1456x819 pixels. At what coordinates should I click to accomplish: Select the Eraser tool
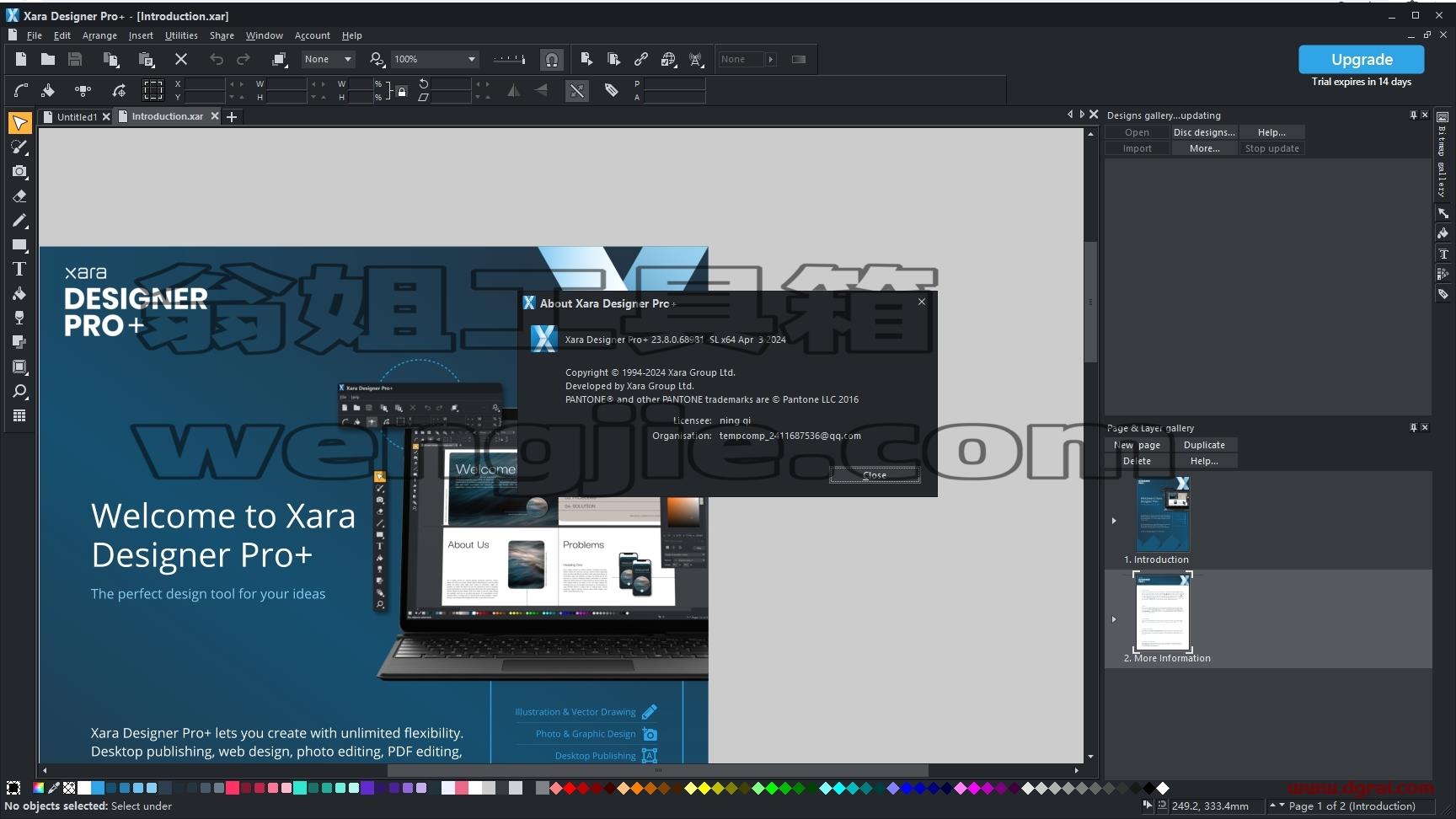[19, 196]
